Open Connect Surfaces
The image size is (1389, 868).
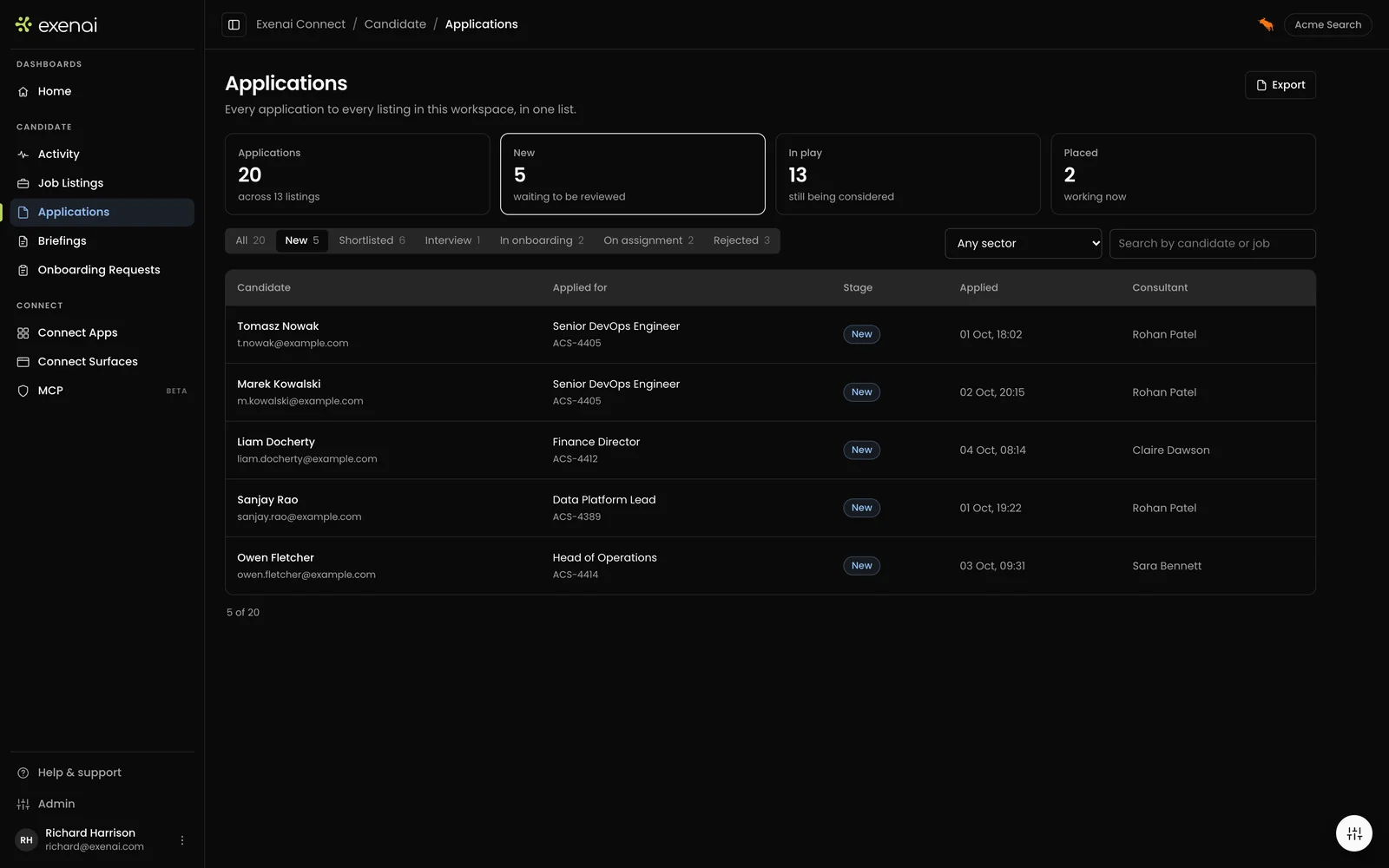click(x=102, y=362)
